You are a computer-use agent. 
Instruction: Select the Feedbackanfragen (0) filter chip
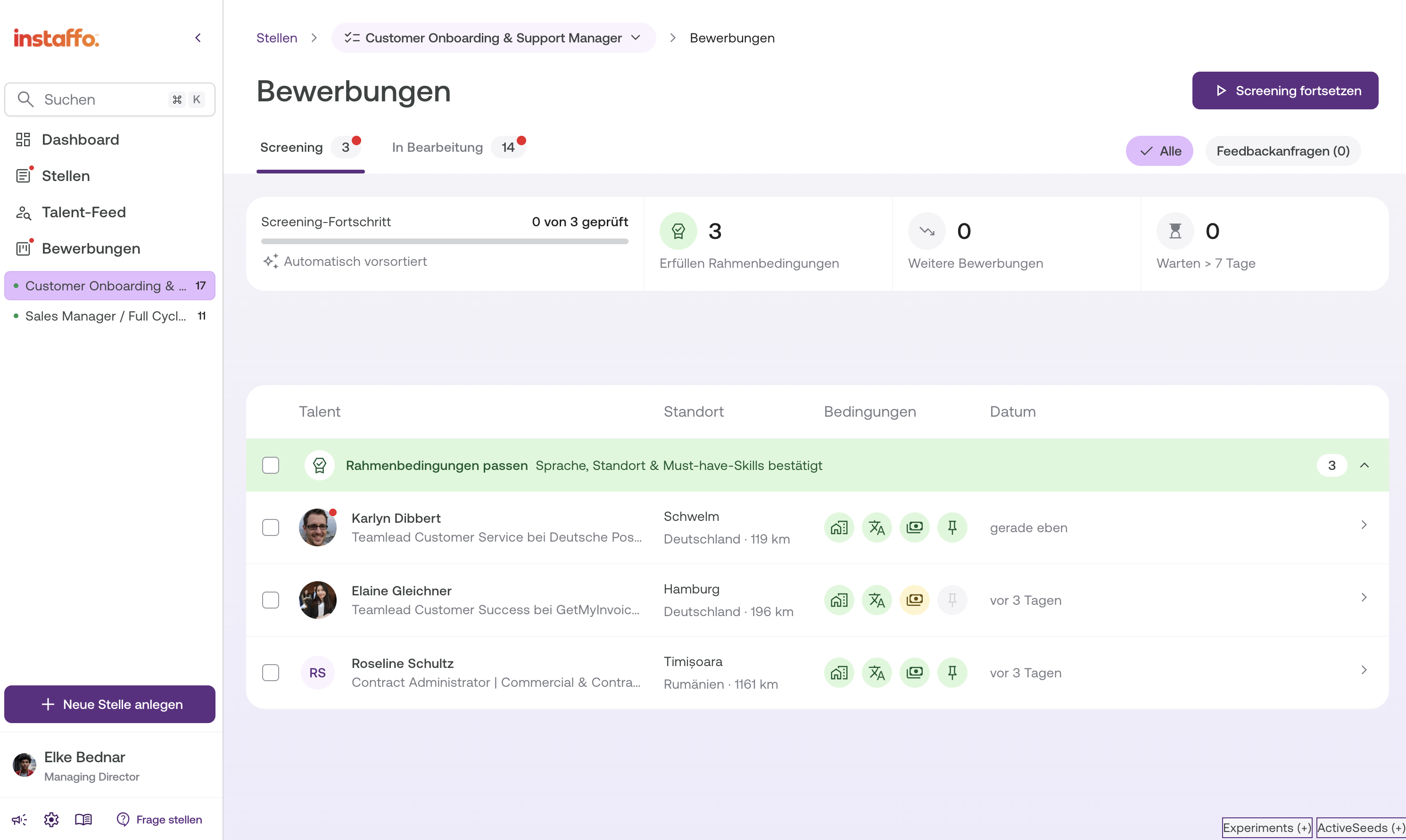1282,151
